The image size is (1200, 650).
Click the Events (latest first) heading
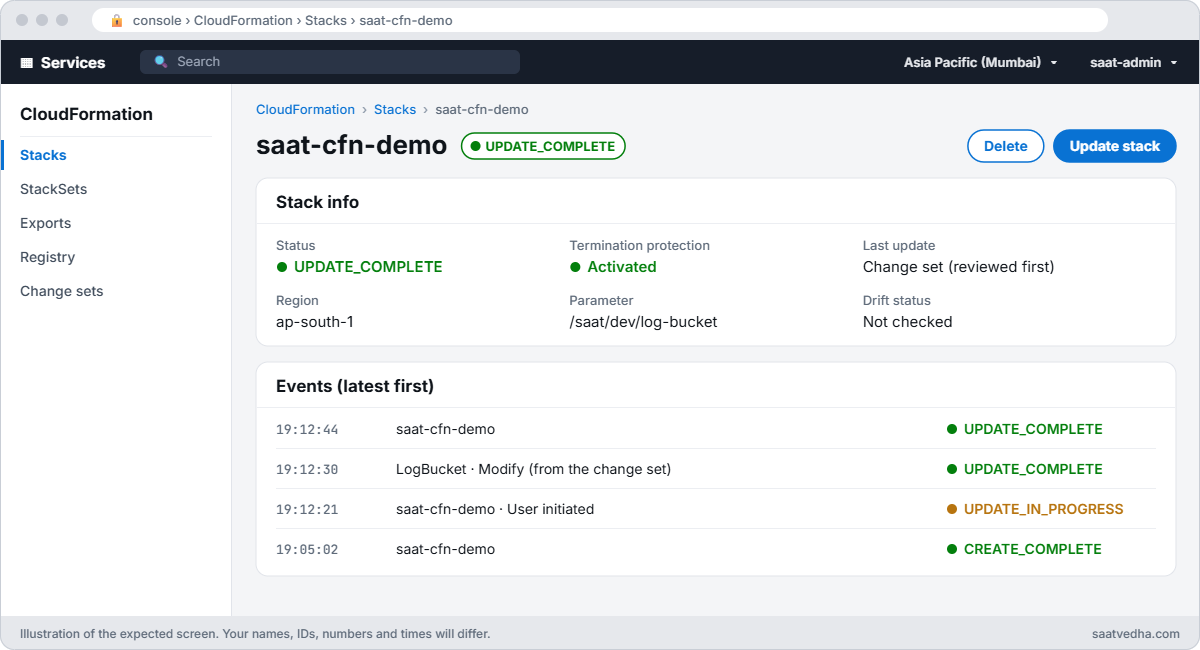355,386
